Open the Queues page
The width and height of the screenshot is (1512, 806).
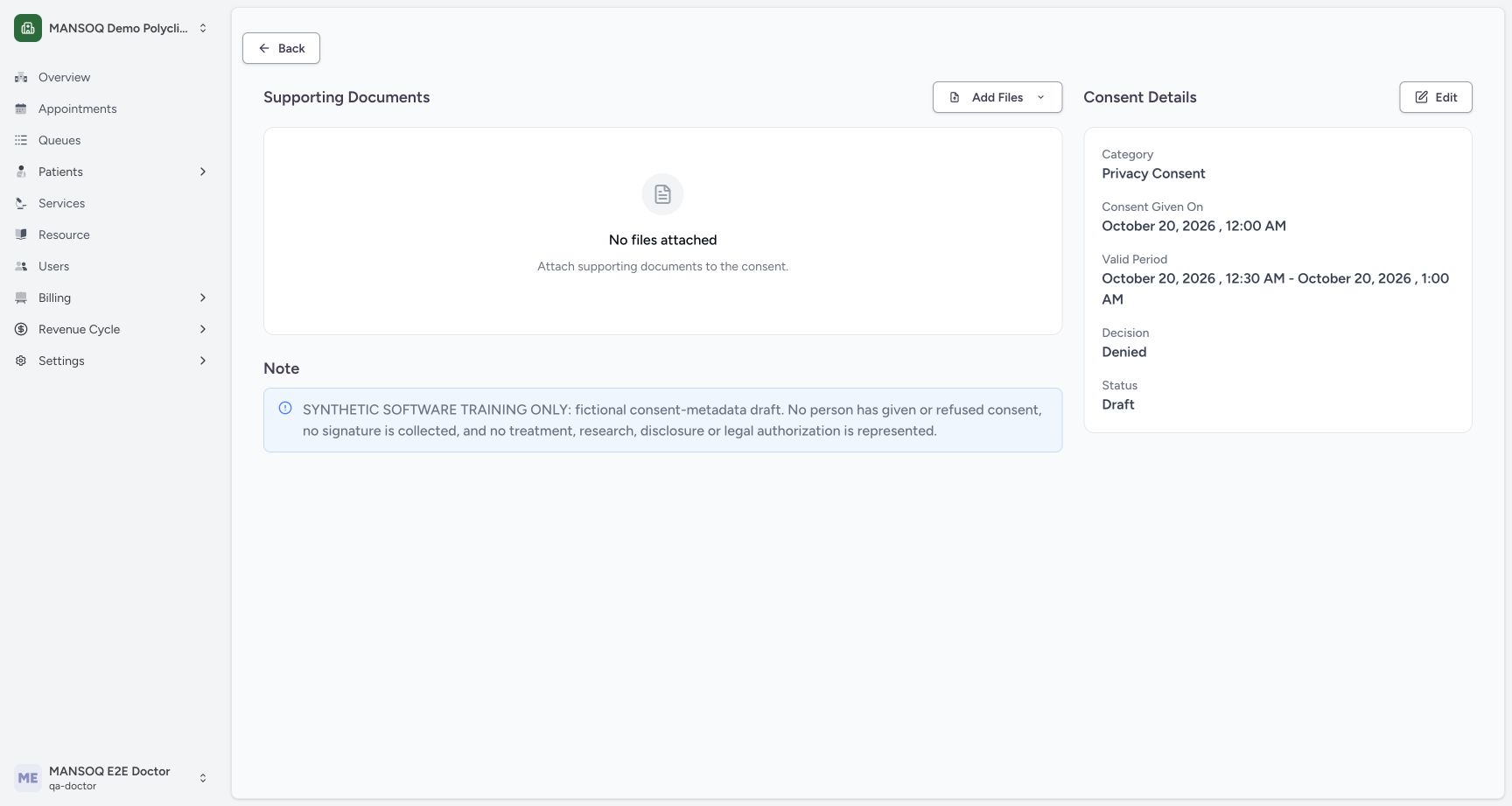(112, 140)
